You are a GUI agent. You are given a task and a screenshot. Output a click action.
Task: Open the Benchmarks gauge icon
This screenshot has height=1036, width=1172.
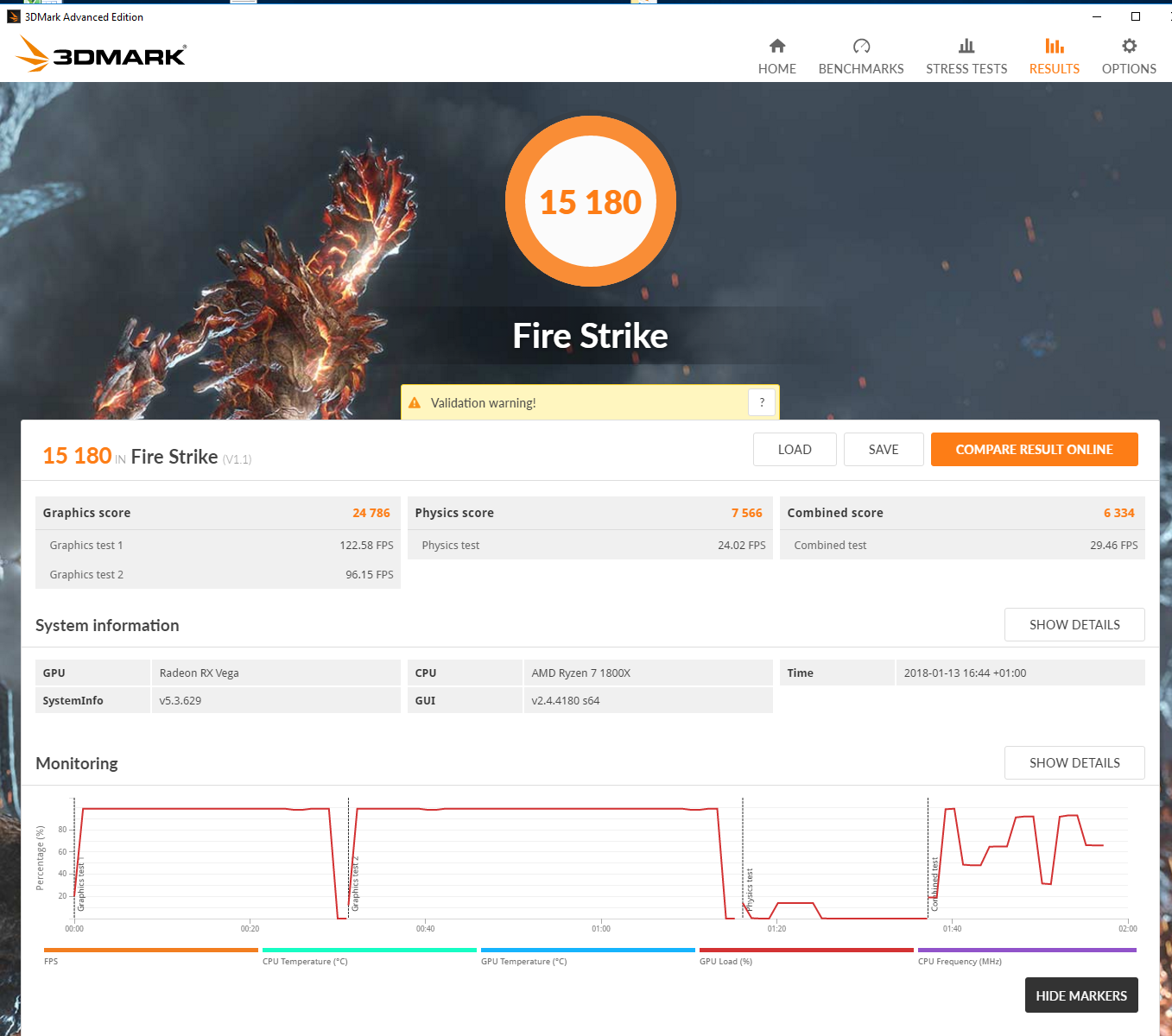click(861, 46)
